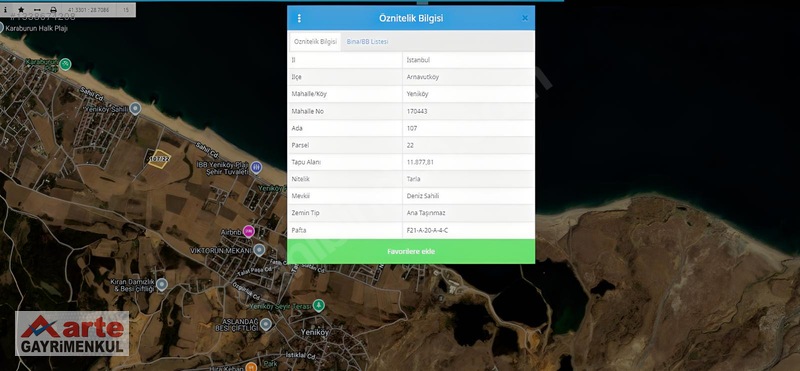Click the Arnavutköy value in İlçe row
This screenshot has width=800, height=371.
tap(422, 77)
